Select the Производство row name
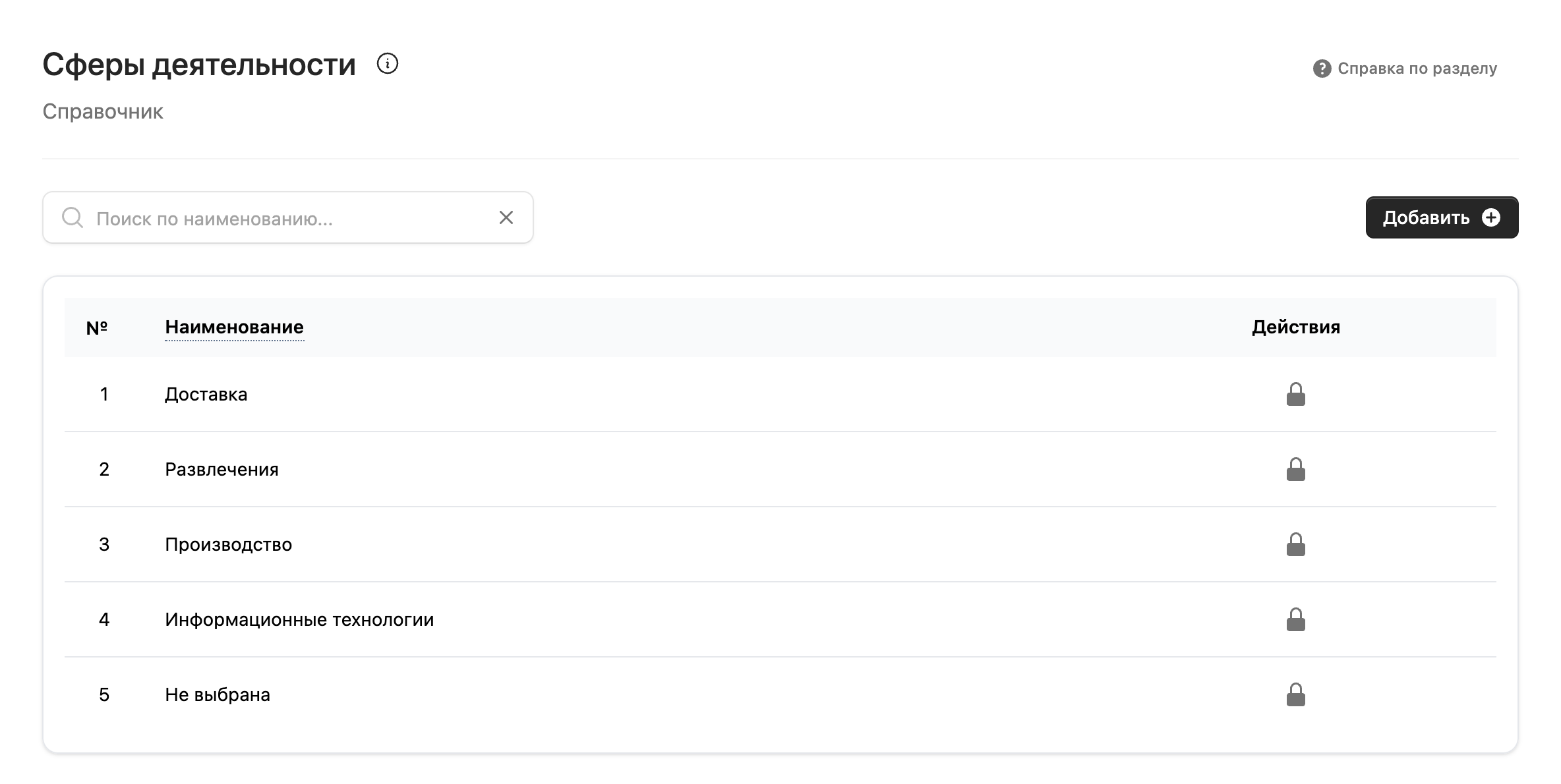1561x784 pixels. point(228,544)
